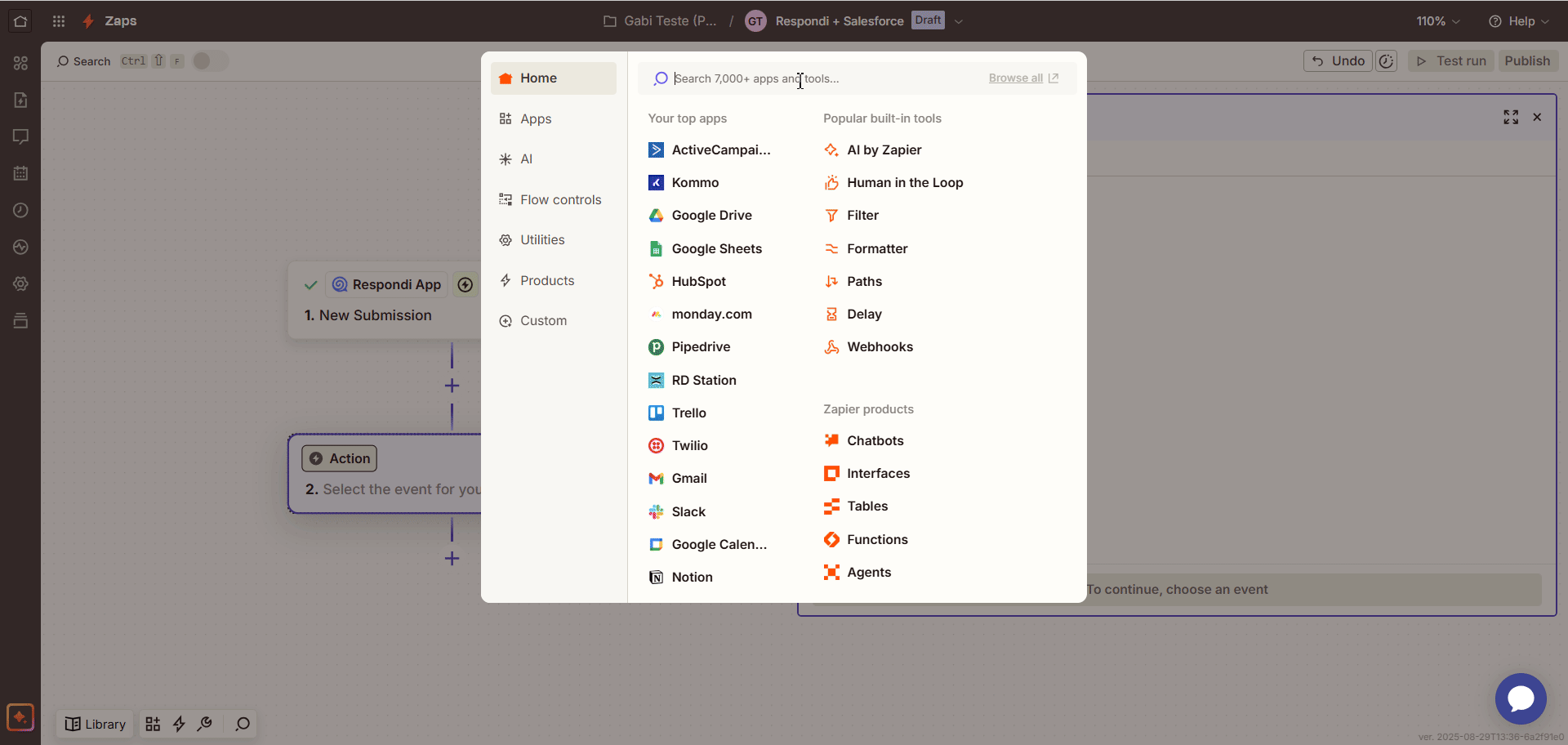Open the settings gear sidebar icon
Screen dimensions: 1568x745
pos(20,283)
